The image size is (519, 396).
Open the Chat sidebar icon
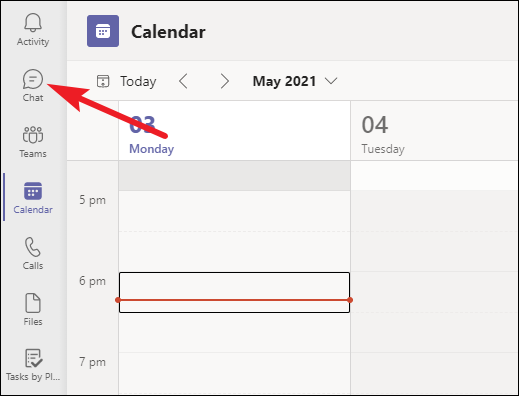33,85
